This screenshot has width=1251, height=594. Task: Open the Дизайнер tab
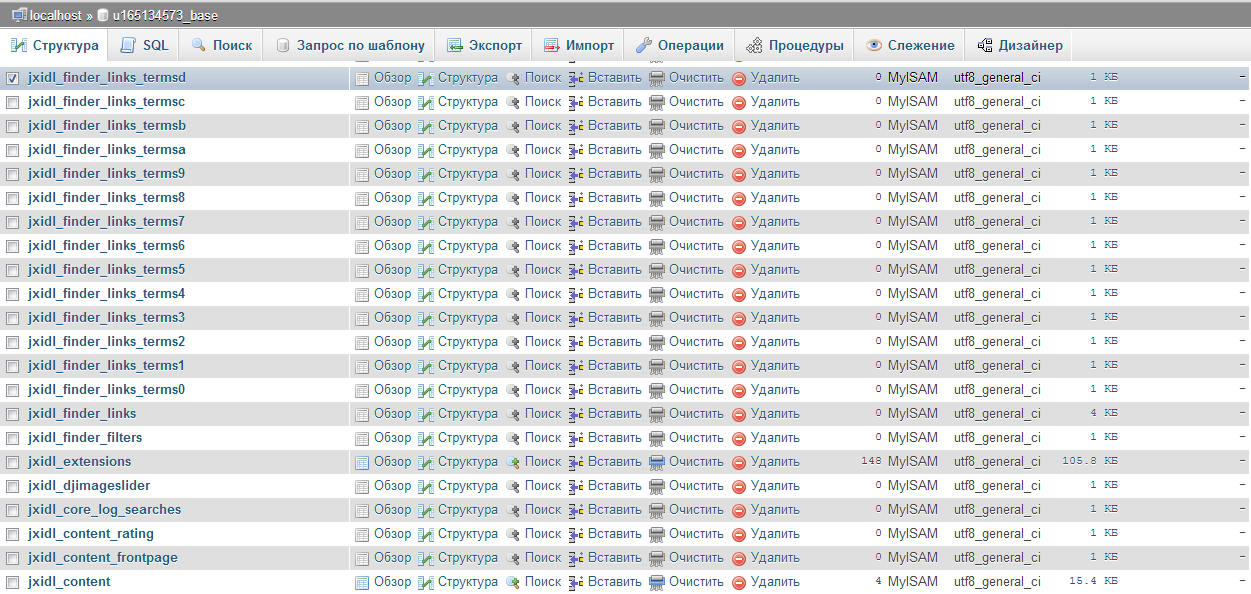1020,45
